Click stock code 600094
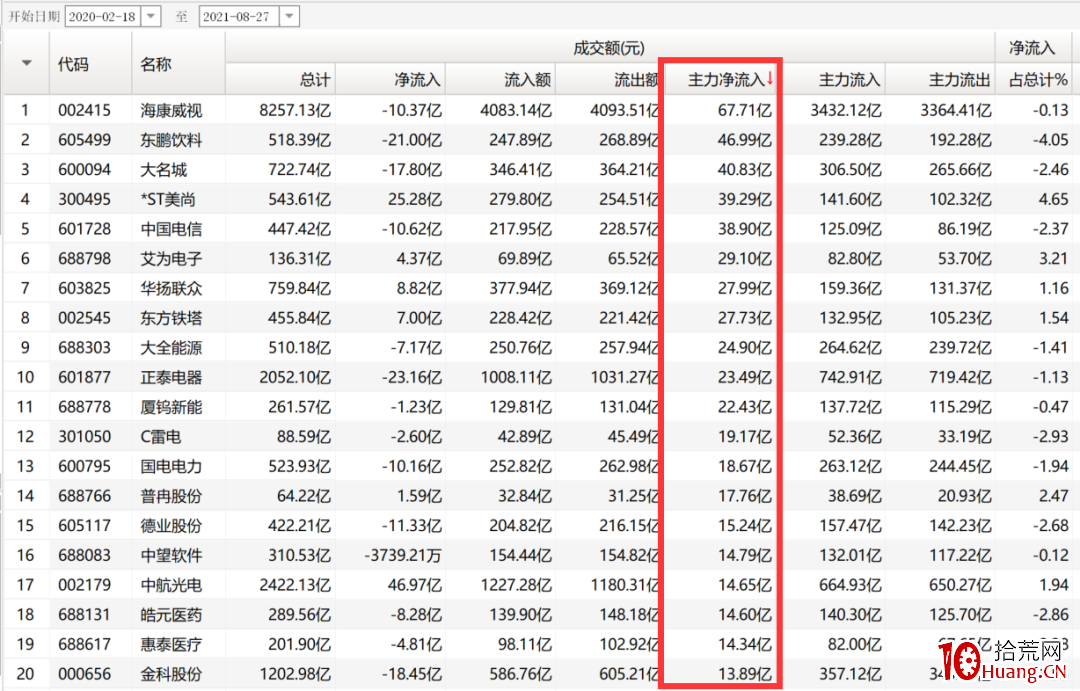The height and width of the screenshot is (691, 1080). coord(84,169)
